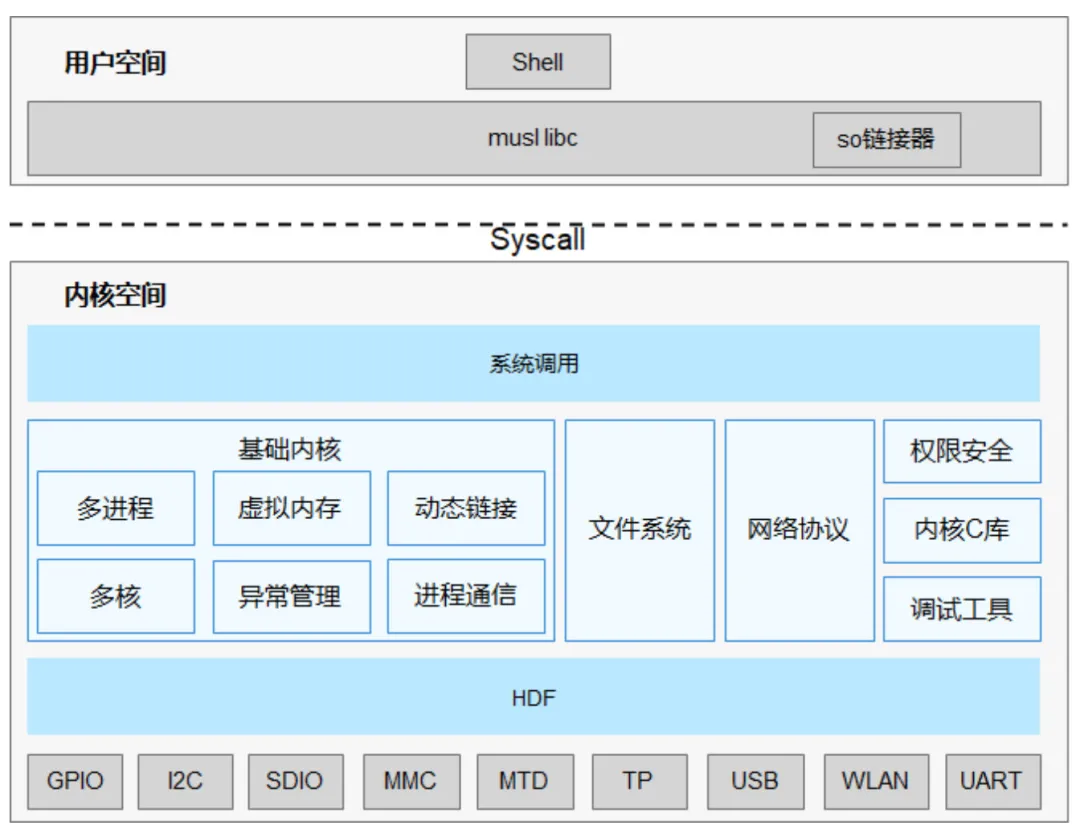Open the 文件系统 column

640,531
